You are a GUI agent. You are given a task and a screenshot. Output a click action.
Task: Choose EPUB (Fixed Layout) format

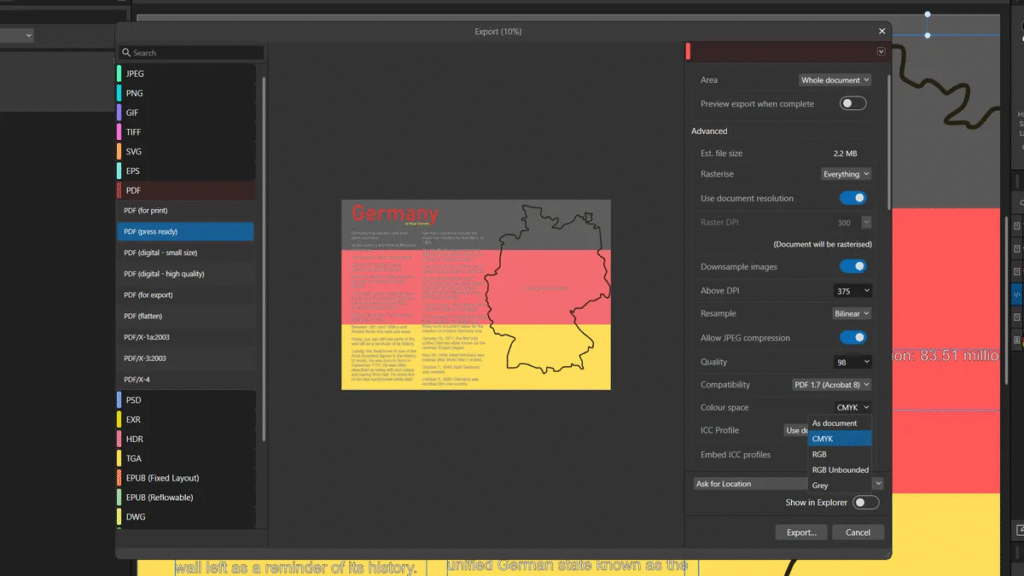coord(162,478)
